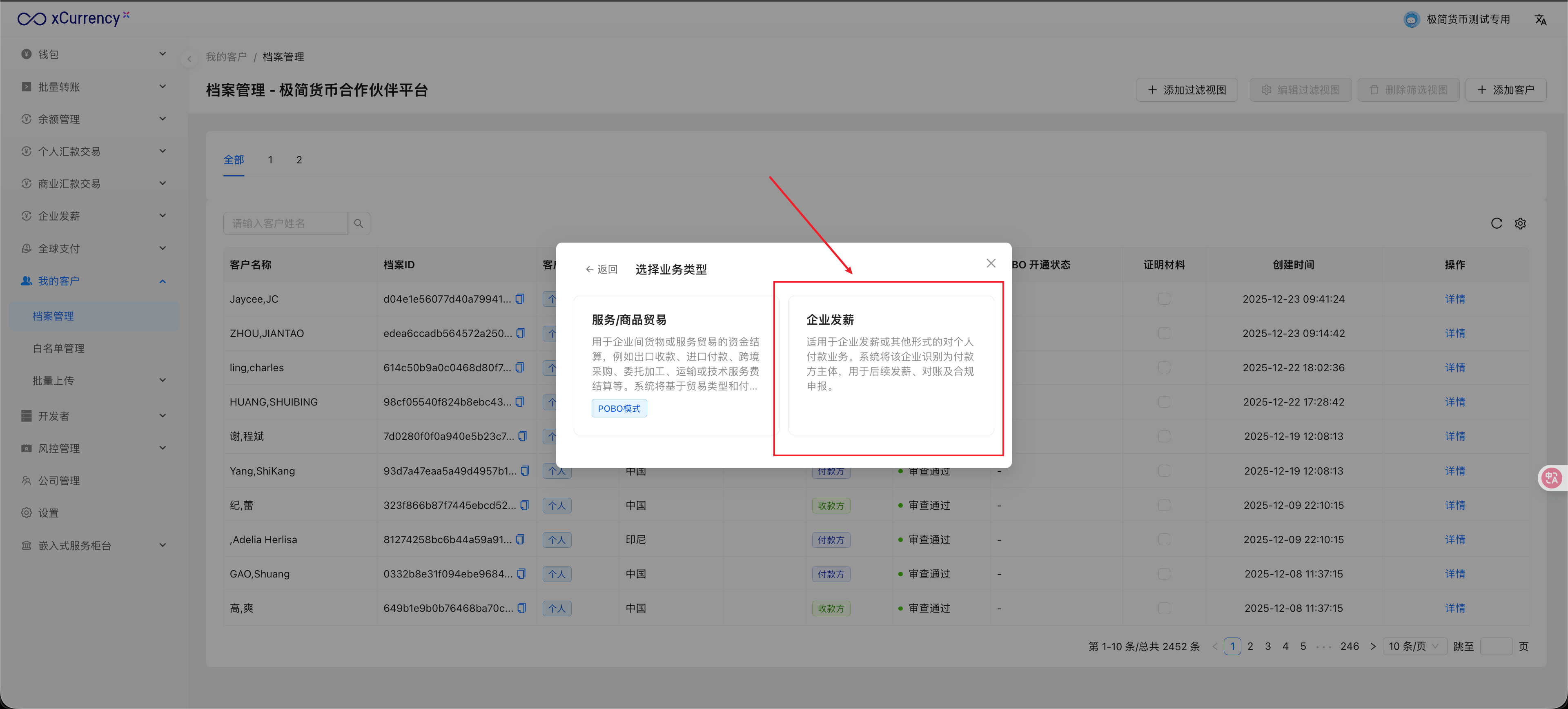
Task: Switch to tab 2 in filter views
Action: click(x=299, y=159)
